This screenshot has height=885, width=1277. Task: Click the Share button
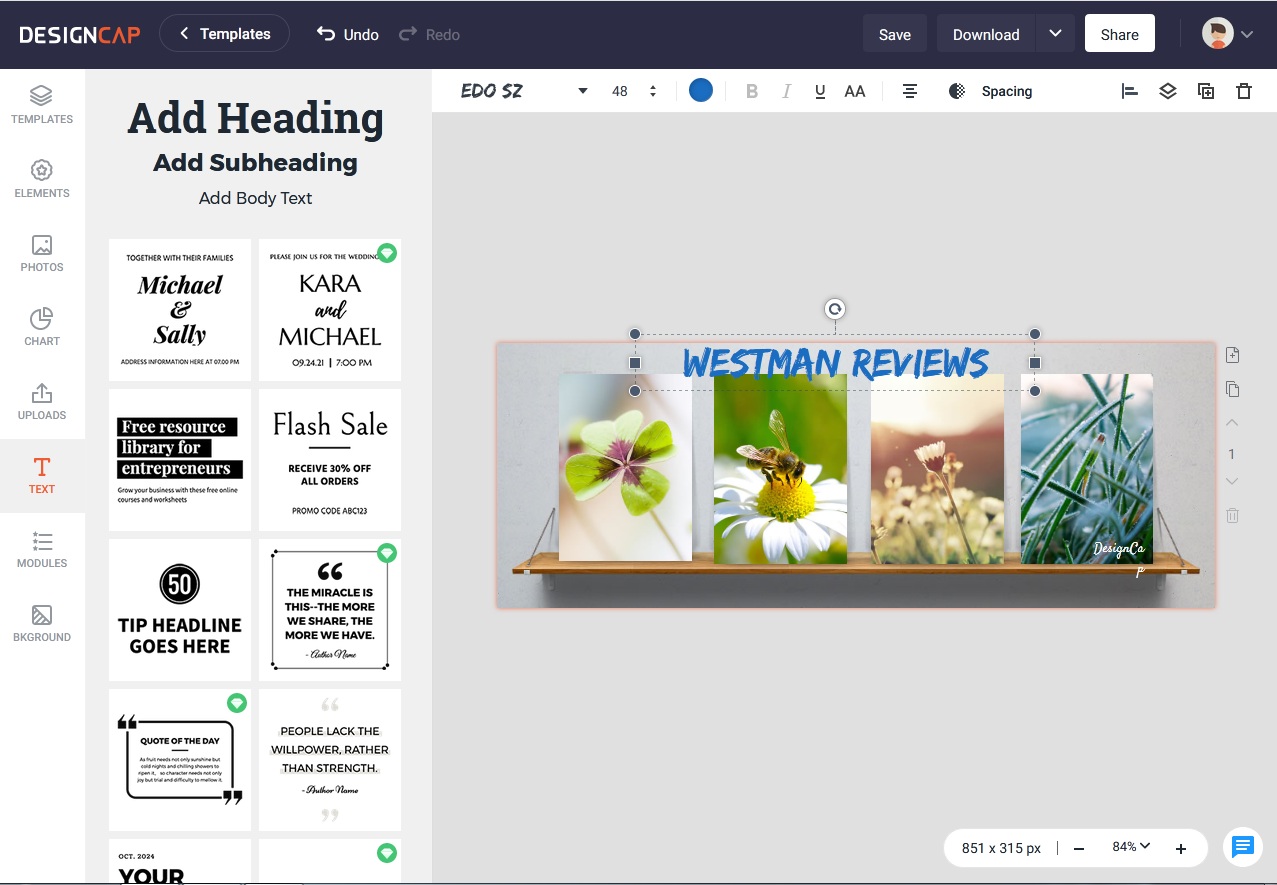[1119, 33]
